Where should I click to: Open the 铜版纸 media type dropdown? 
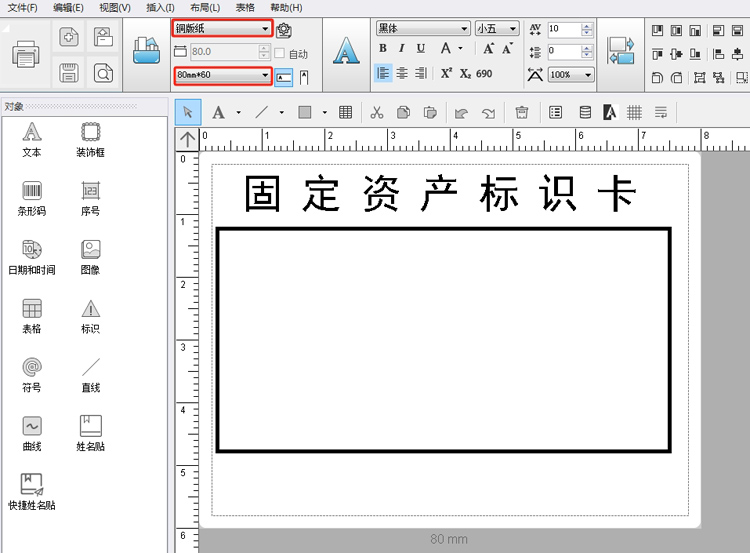pos(222,29)
